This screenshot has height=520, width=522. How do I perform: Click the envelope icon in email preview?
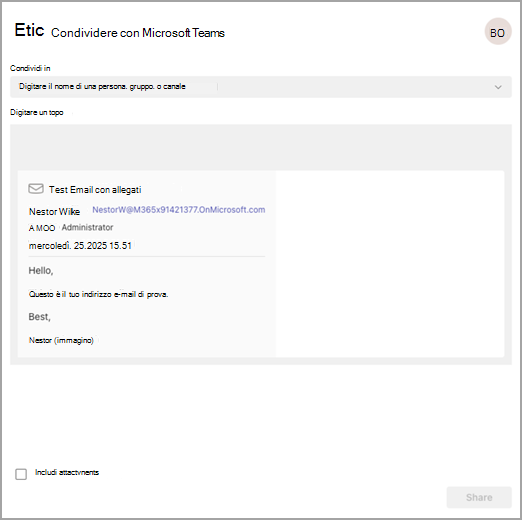point(36,189)
